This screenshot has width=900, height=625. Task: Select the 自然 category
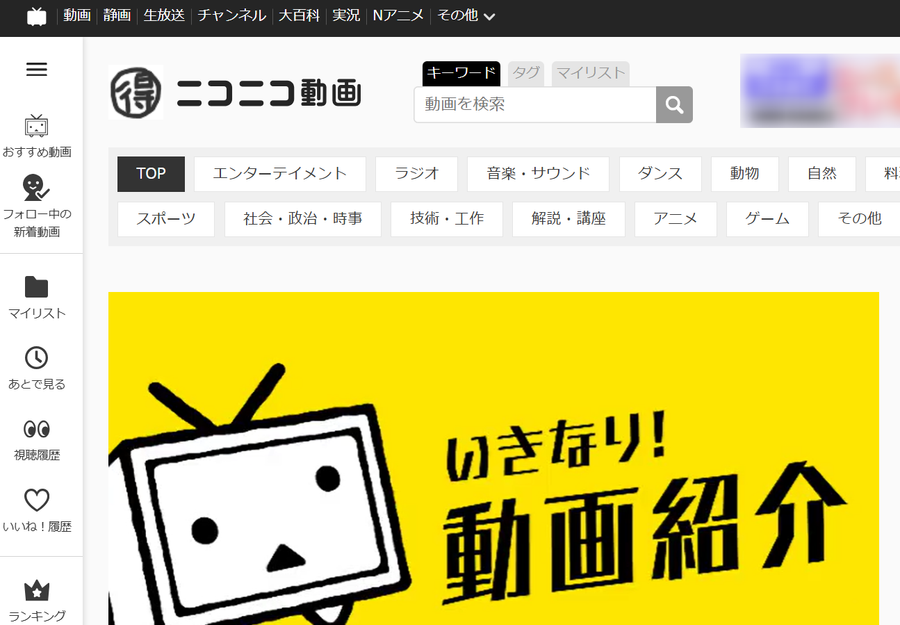click(822, 174)
